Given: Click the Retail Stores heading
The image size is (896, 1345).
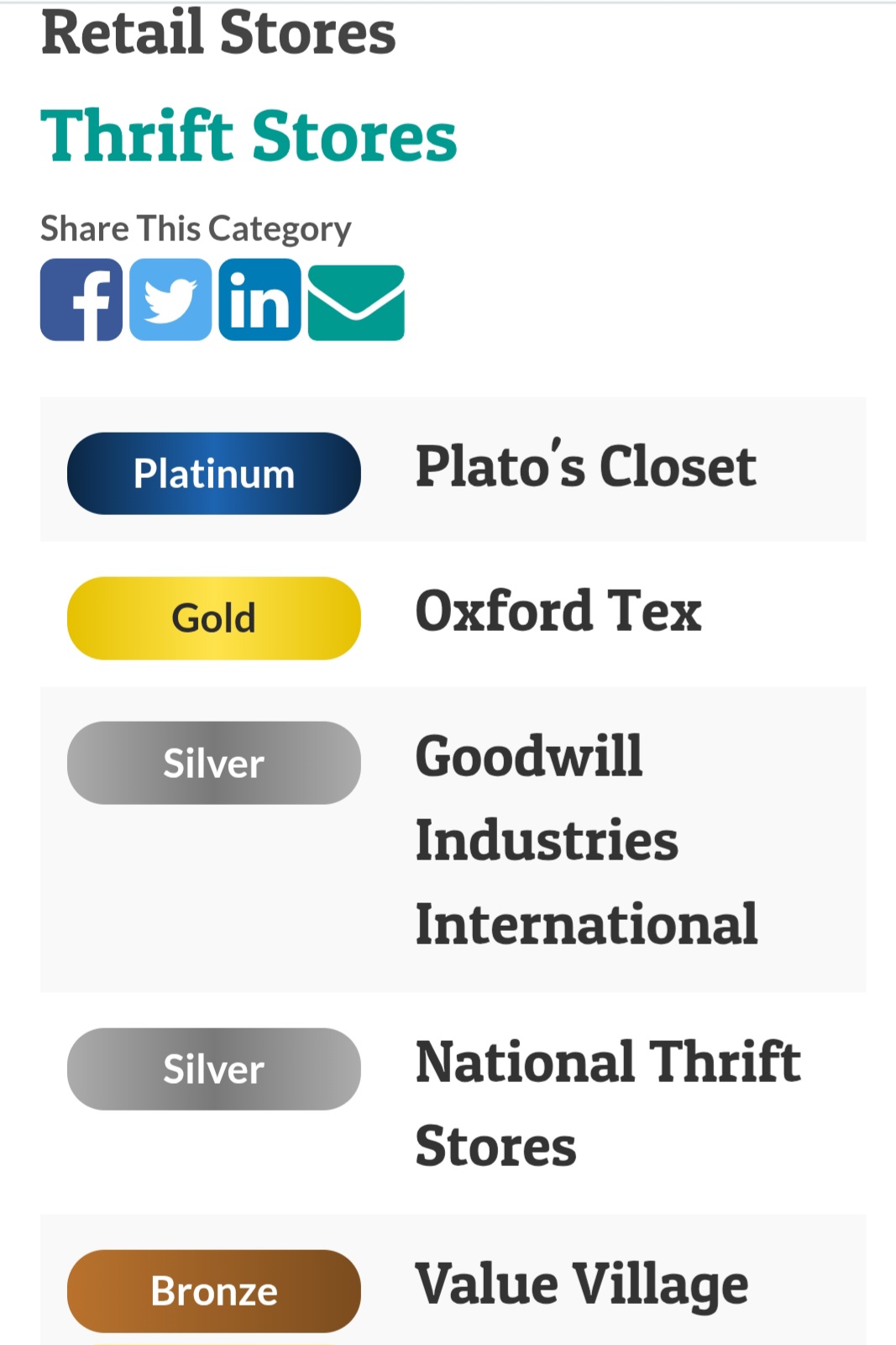Looking at the screenshot, I should (218, 34).
